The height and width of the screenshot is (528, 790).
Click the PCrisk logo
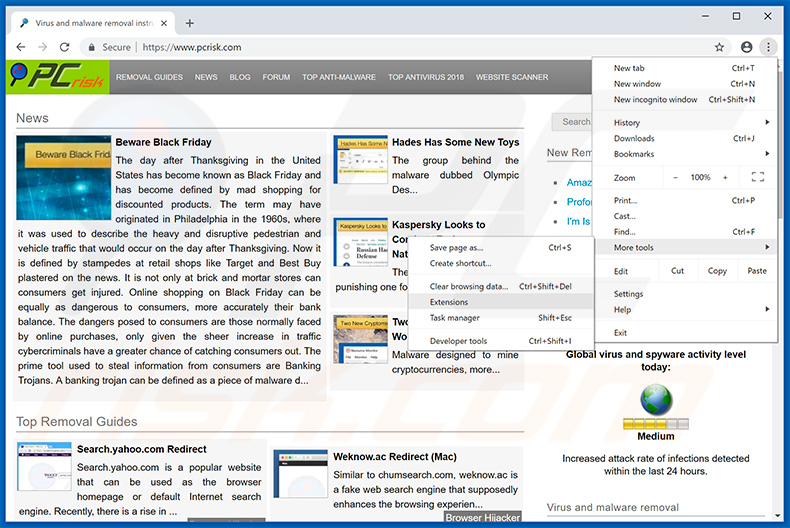[x=57, y=77]
